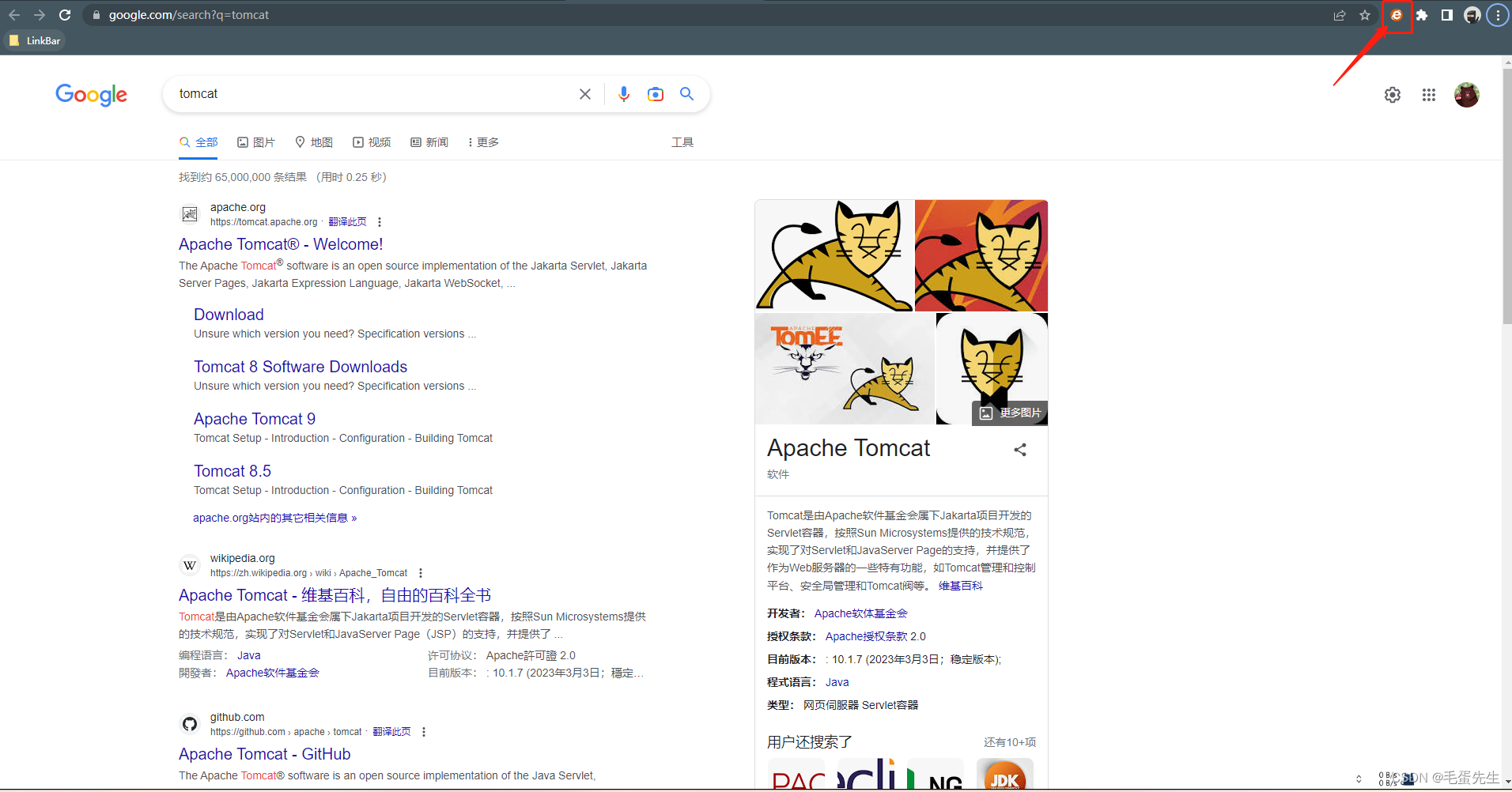This screenshot has width=1512, height=792.
Task: Click the wikipedia.org W favicon
Action: [190, 565]
